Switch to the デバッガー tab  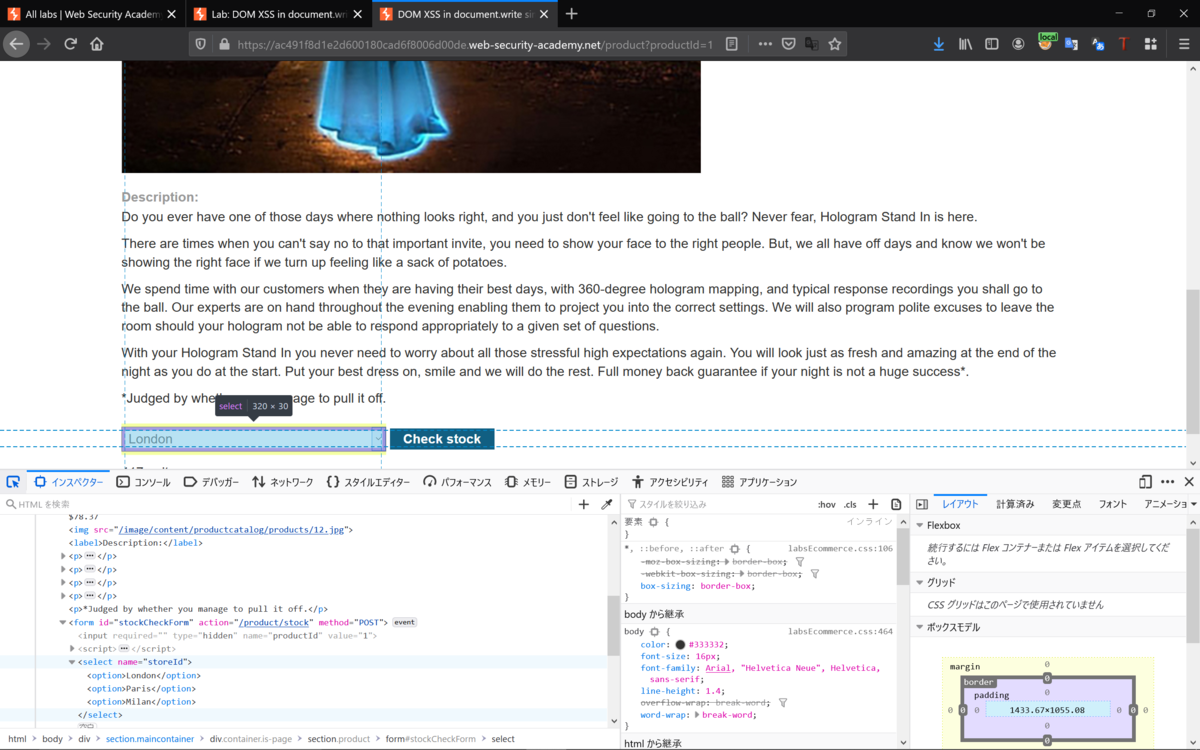click(x=211, y=482)
